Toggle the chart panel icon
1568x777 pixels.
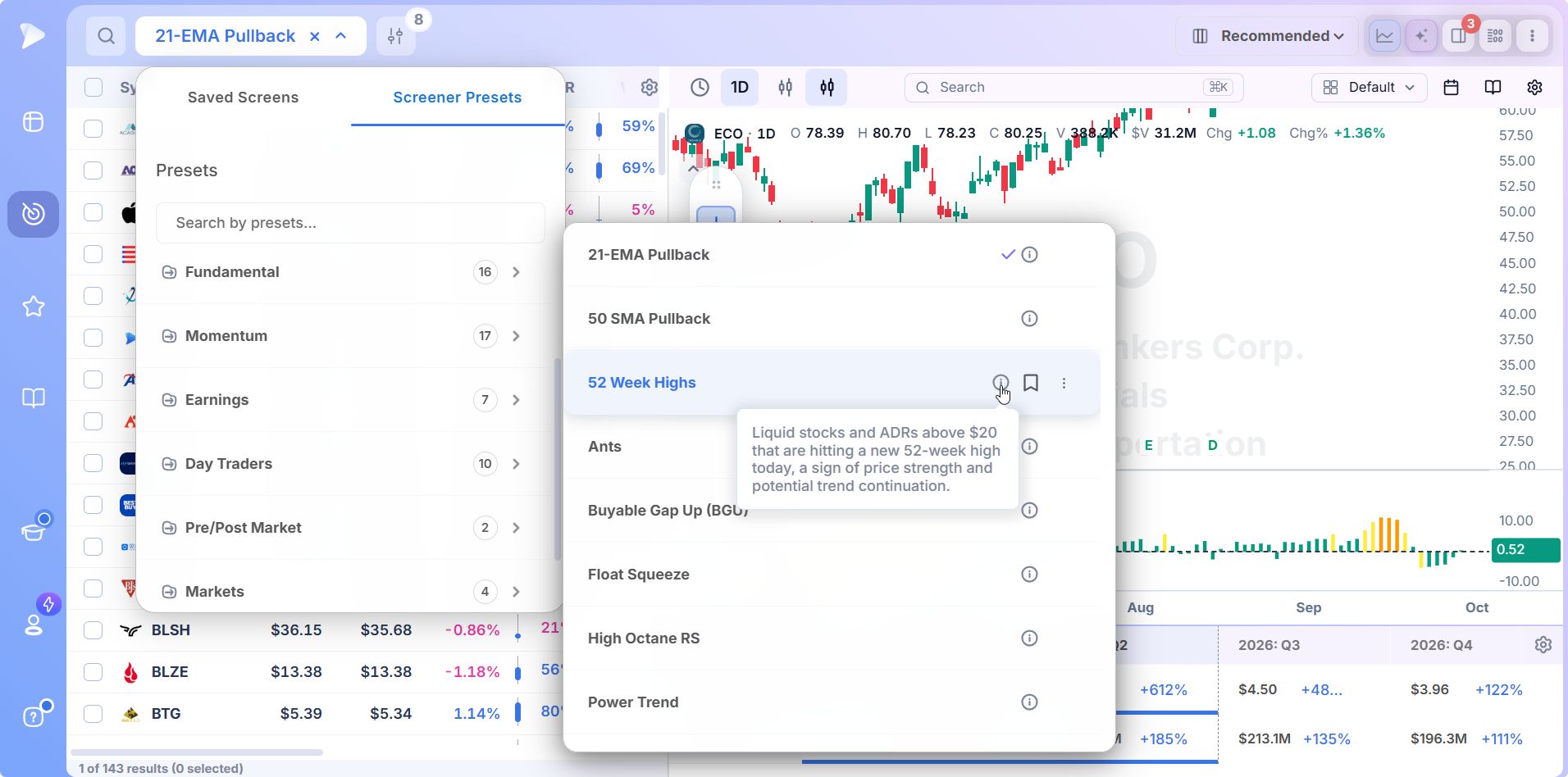click(1384, 36)
